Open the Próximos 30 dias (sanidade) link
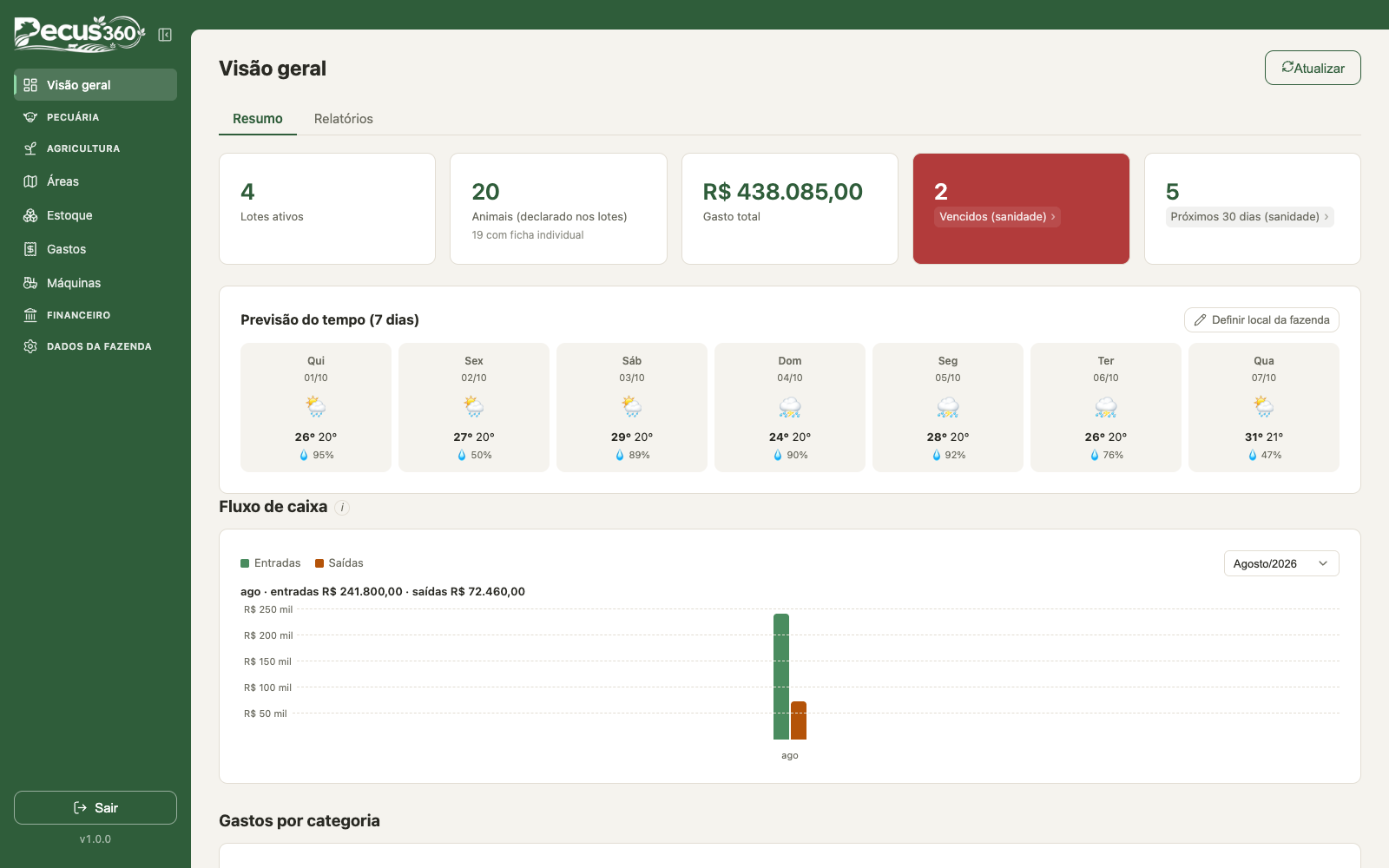This screenshot has height=868, width=1389. coord(1250,217)
